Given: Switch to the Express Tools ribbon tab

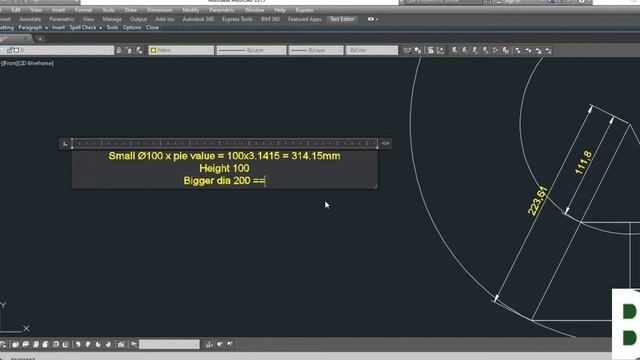Looking at the screenshot, I should click(237, 19).
